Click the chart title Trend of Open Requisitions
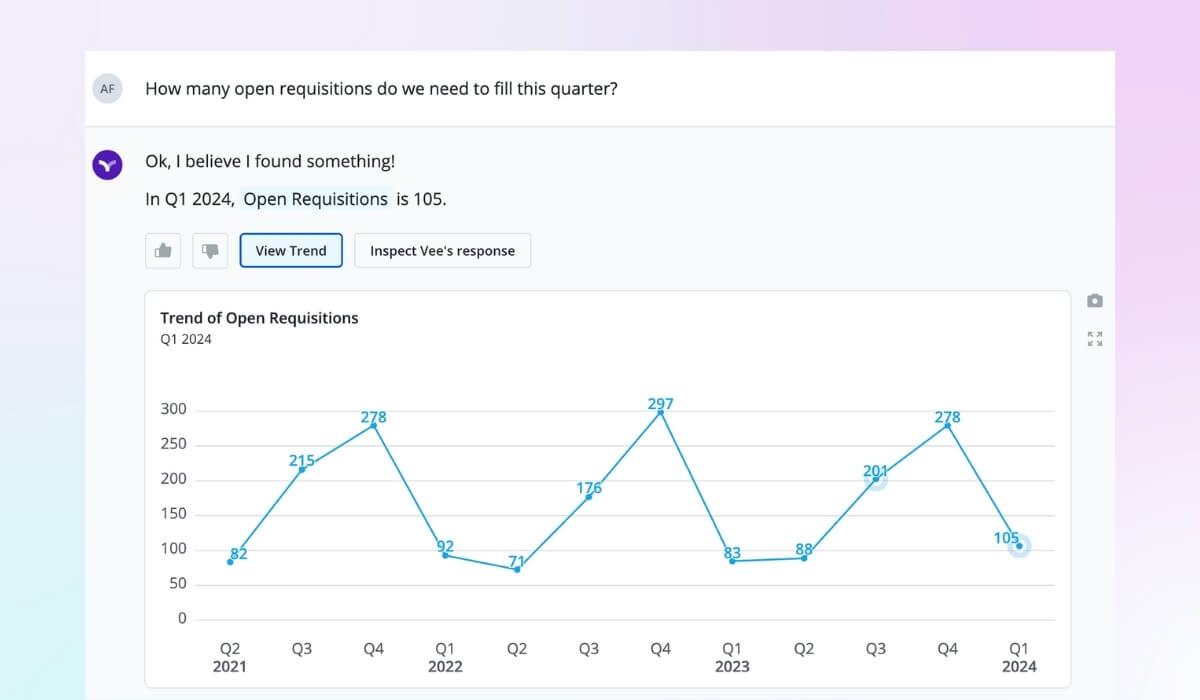Image resolution: width=1200 pixels, height=700 pixels. point(259,318)
